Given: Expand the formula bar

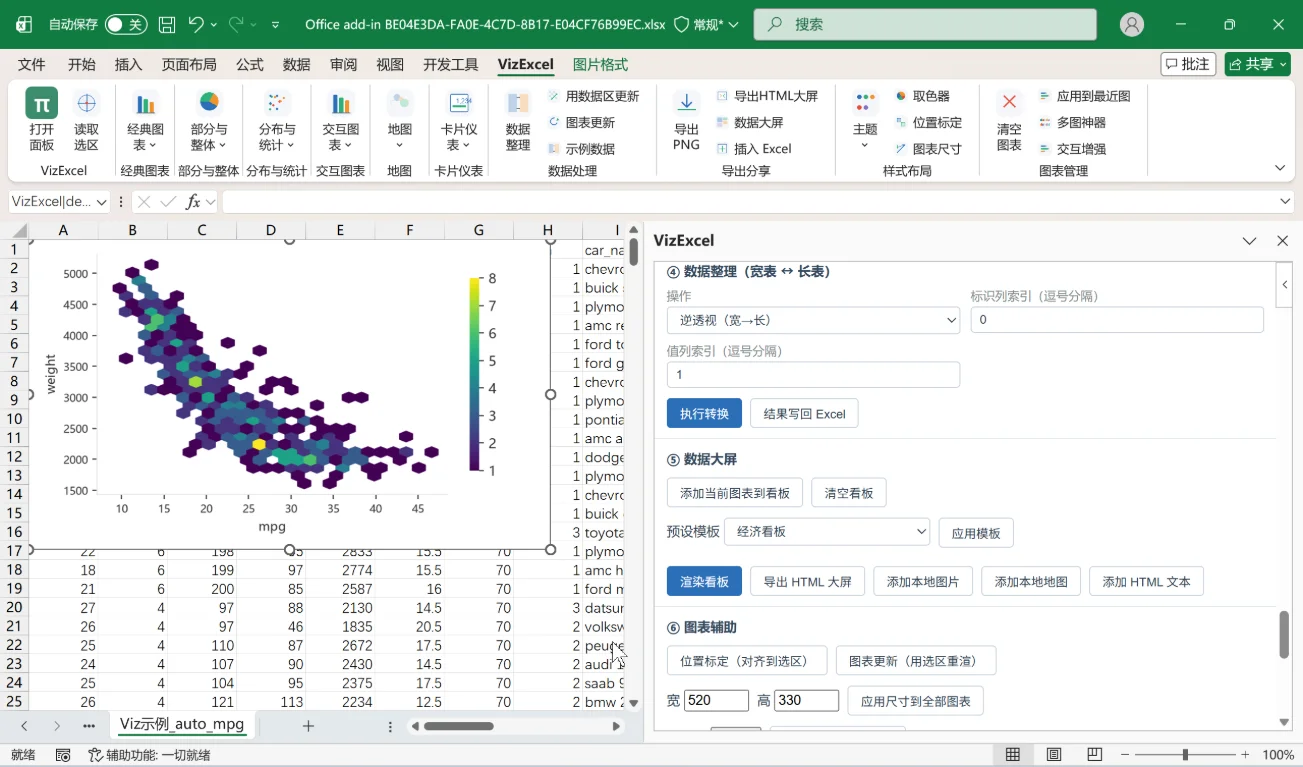Looking at the screenshot, I should [x=1286, y=202].
